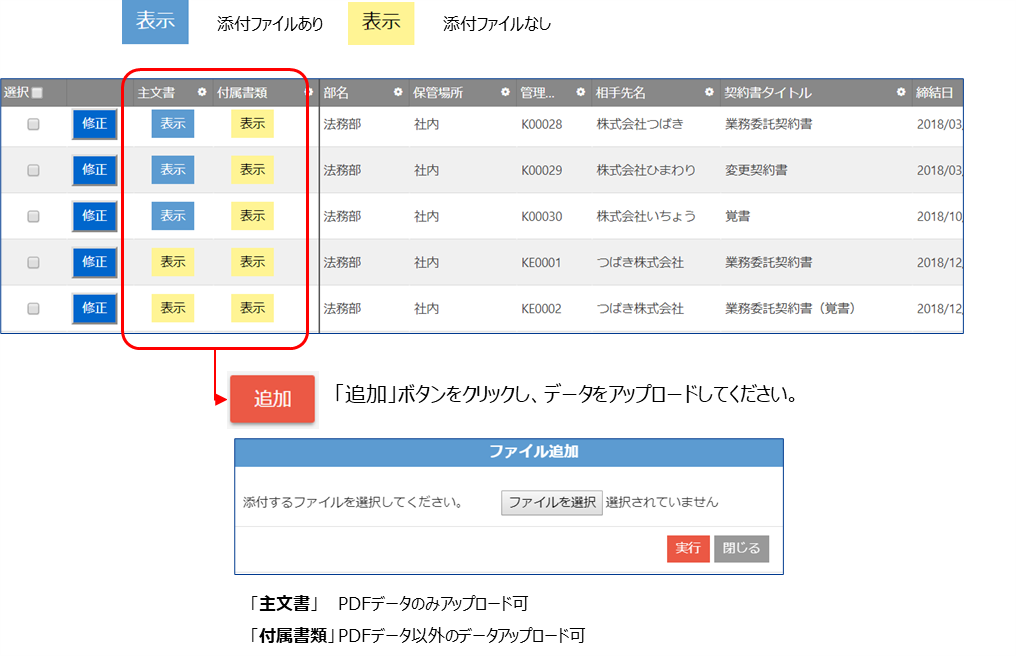Screen dimensions: 1016x656
Task: Close the dialog with 閉じる button
Action: point(741,549)
